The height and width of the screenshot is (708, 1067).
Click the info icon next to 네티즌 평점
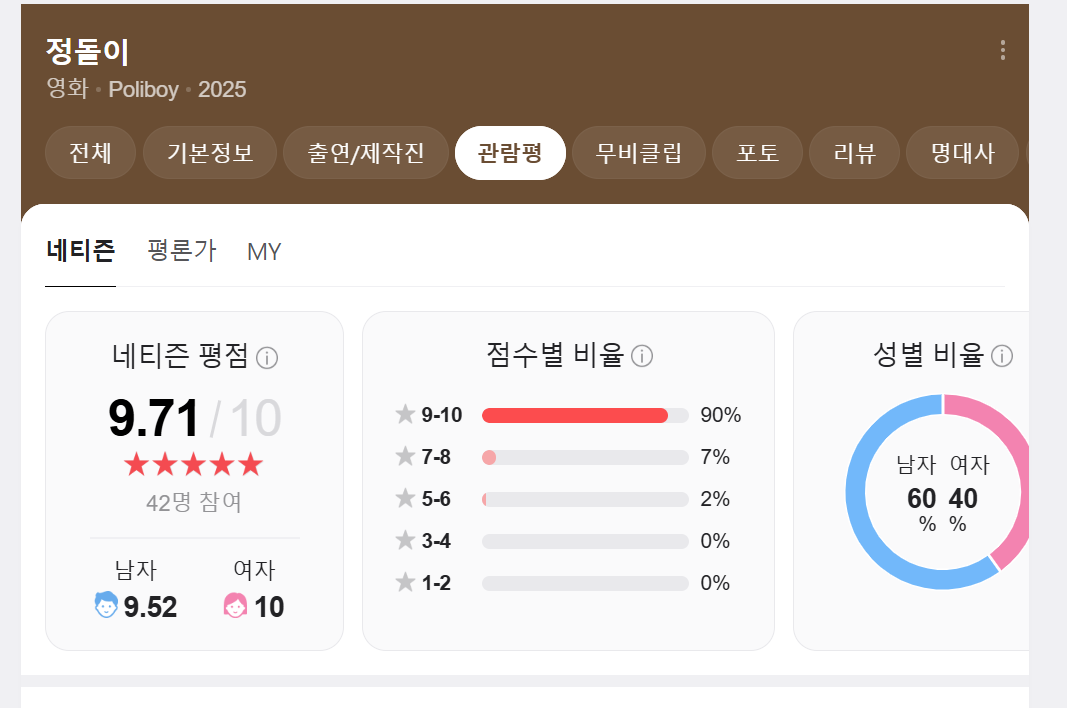pos(266,358)
